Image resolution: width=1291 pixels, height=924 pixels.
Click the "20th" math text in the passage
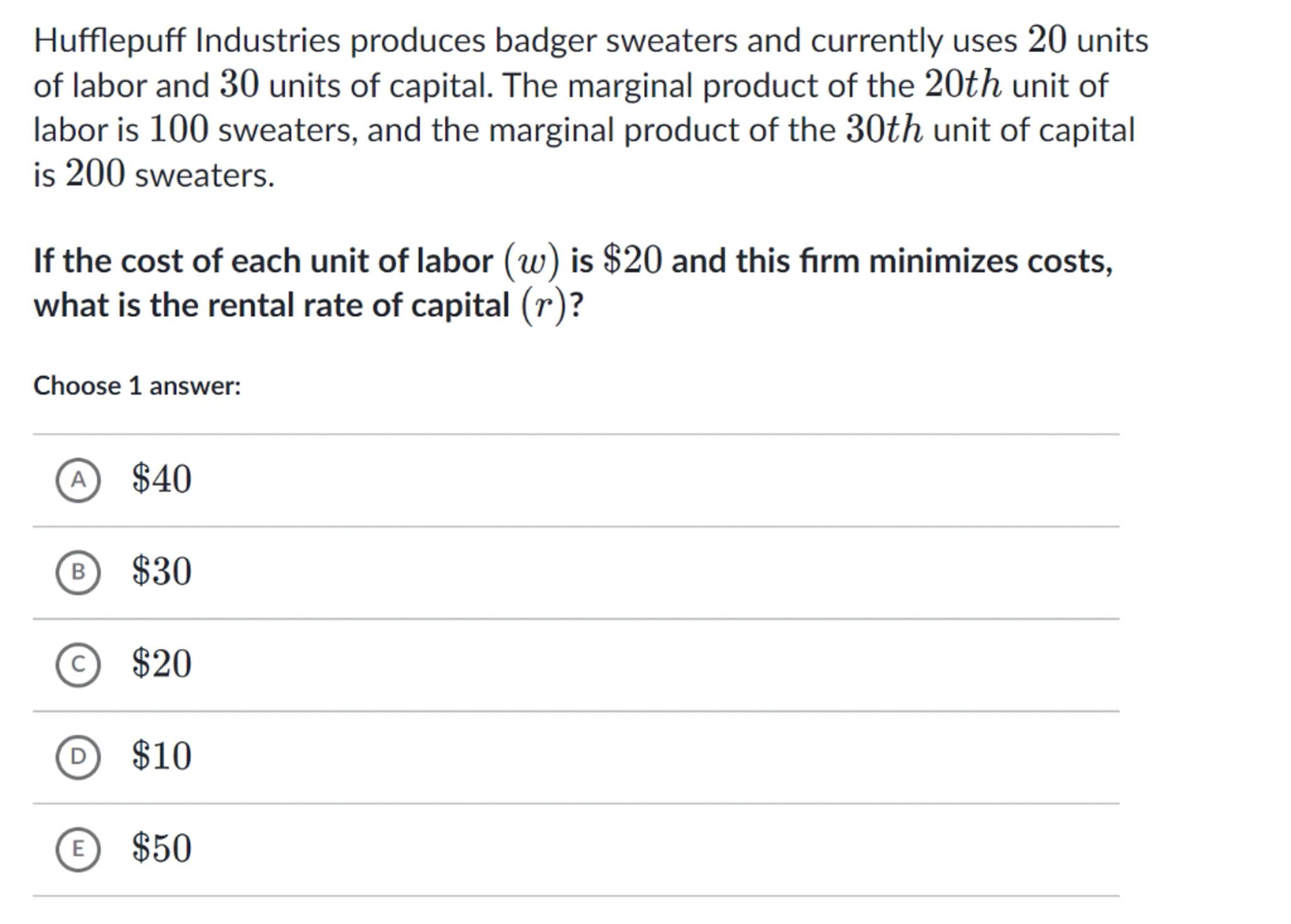tap(963, 85)
